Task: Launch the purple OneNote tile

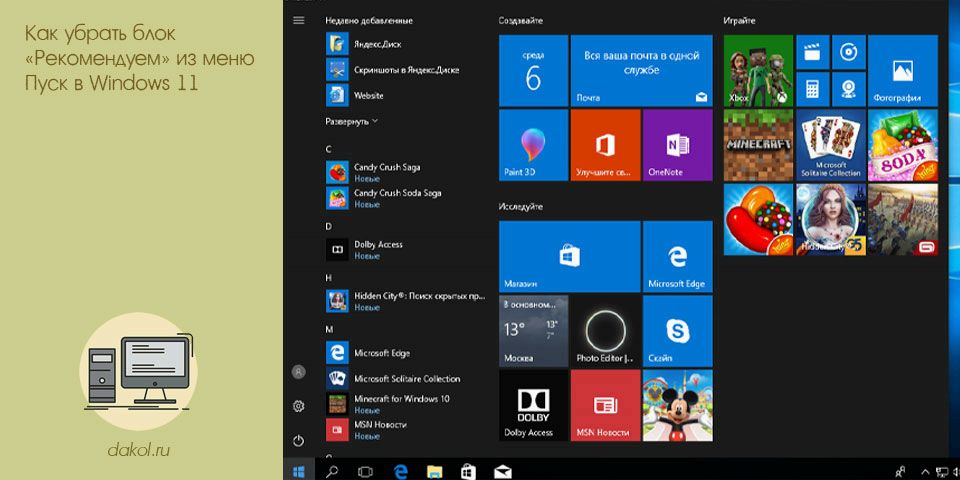Action: pos(678,145)
